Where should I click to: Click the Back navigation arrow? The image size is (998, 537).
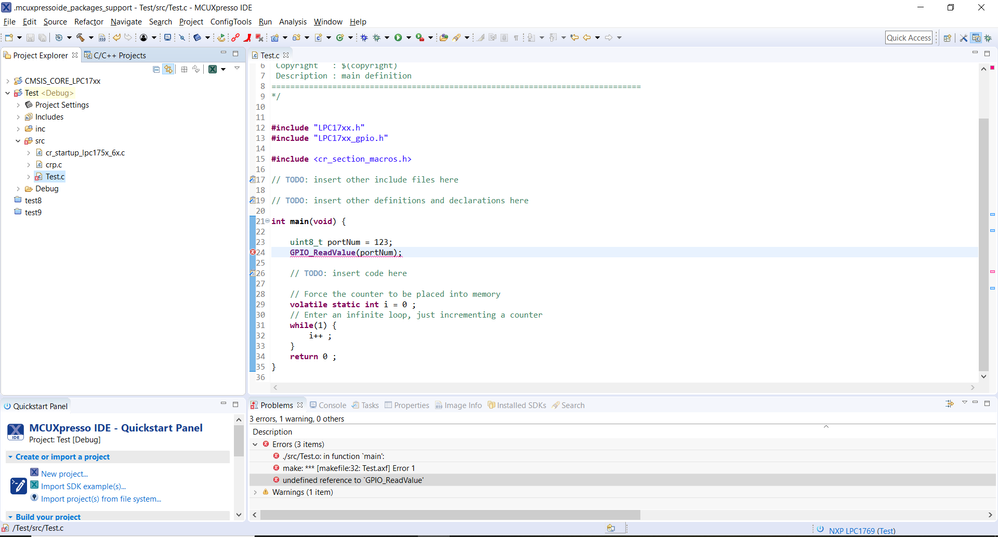click(587, 38)
